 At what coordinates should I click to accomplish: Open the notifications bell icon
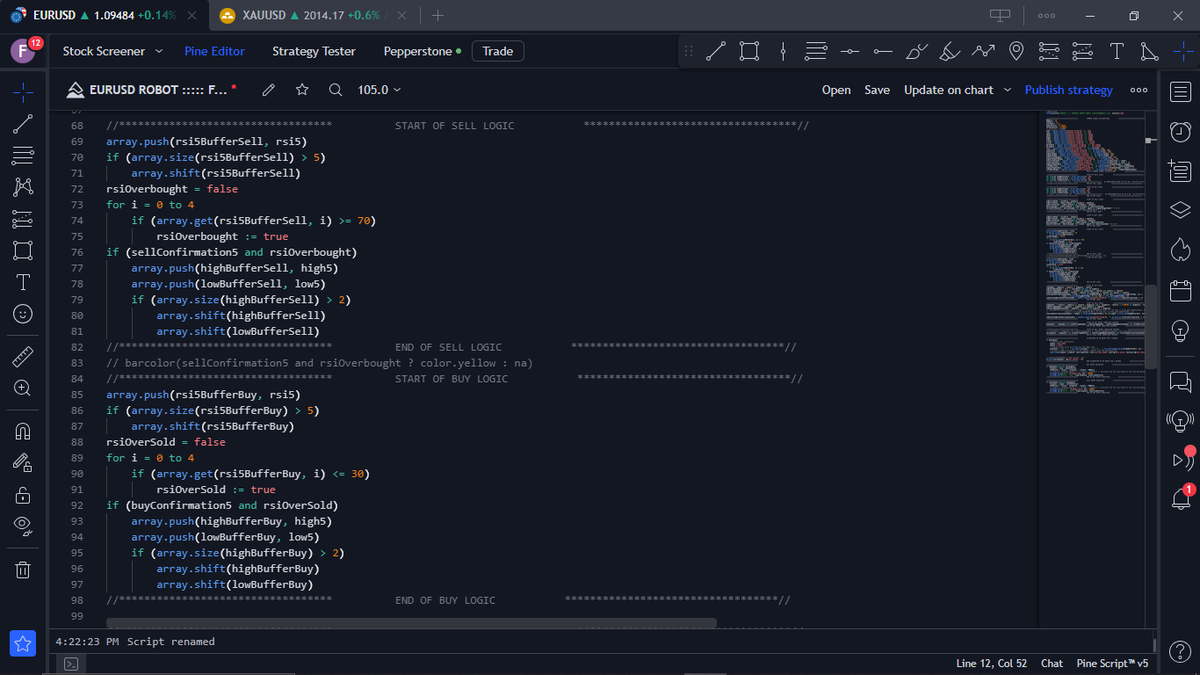1180,498
